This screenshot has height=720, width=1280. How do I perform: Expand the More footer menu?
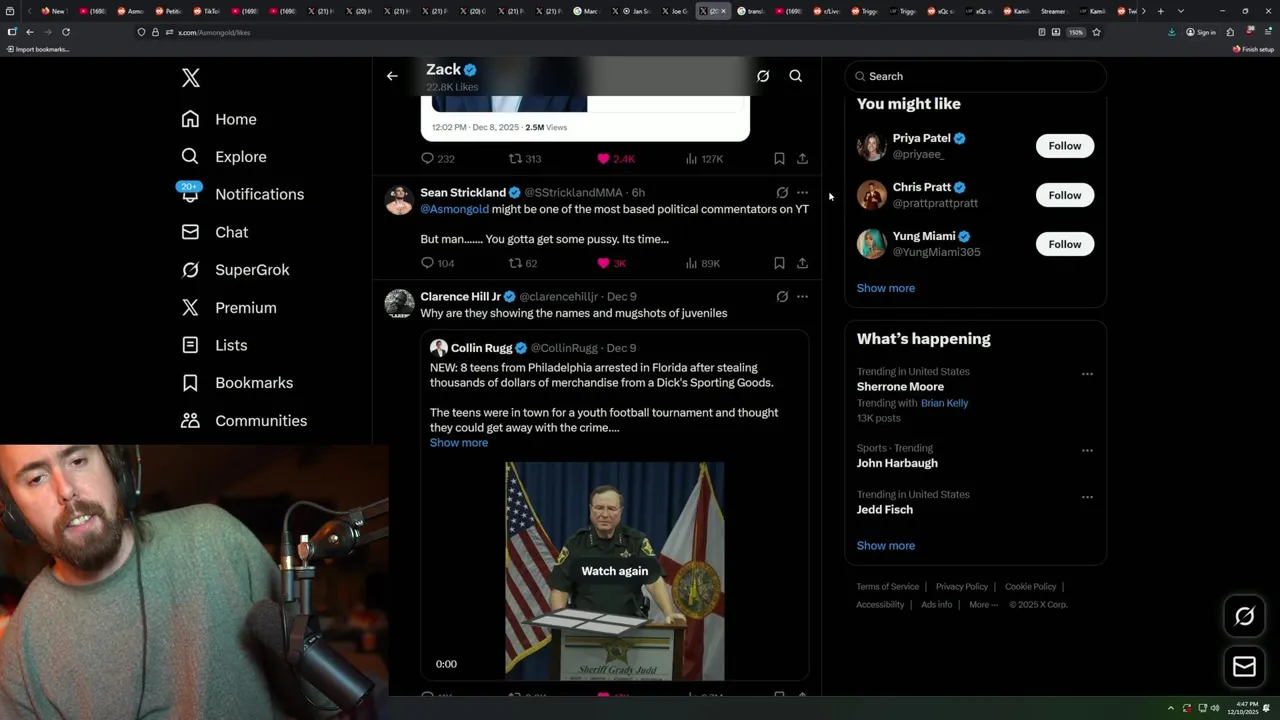tap(982, 605)
